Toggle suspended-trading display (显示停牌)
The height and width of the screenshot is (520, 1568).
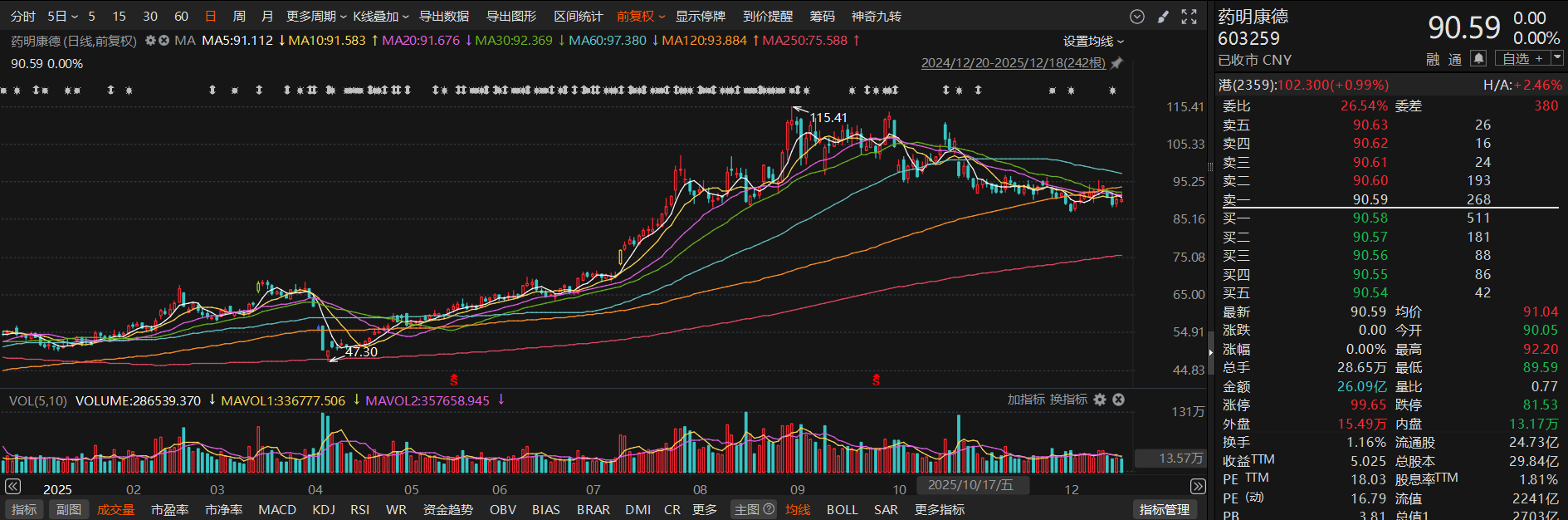[x=700, y=17]
